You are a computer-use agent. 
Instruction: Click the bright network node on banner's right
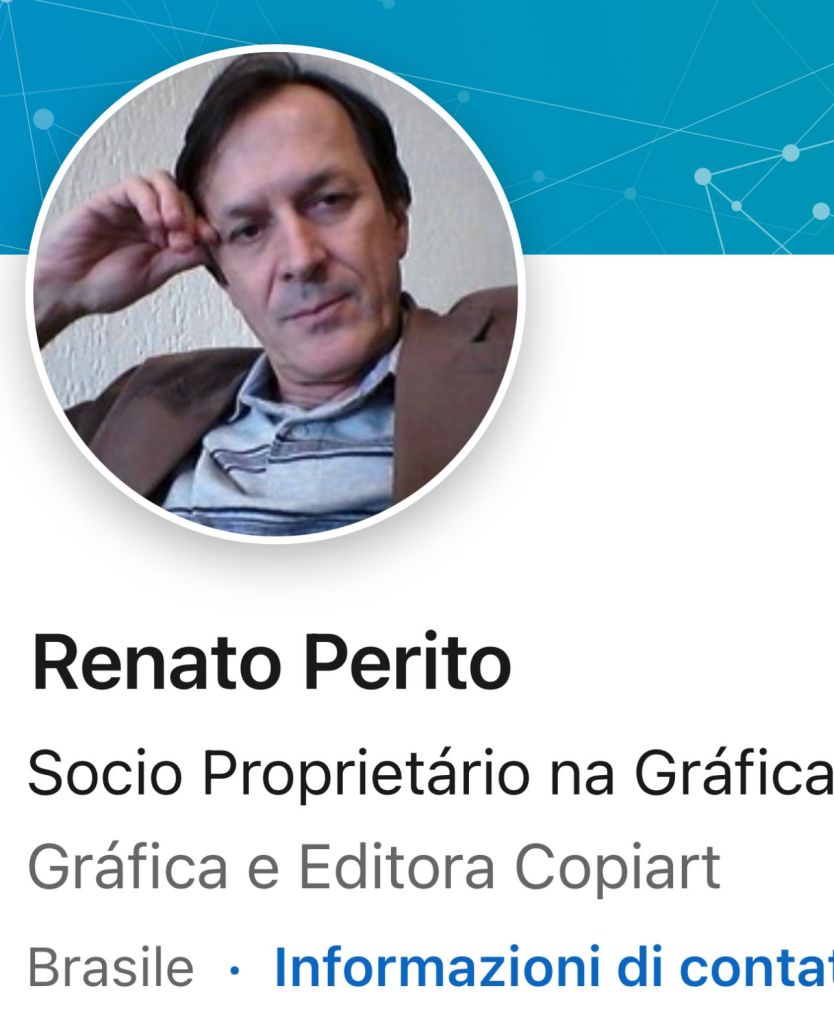(791, 153)
